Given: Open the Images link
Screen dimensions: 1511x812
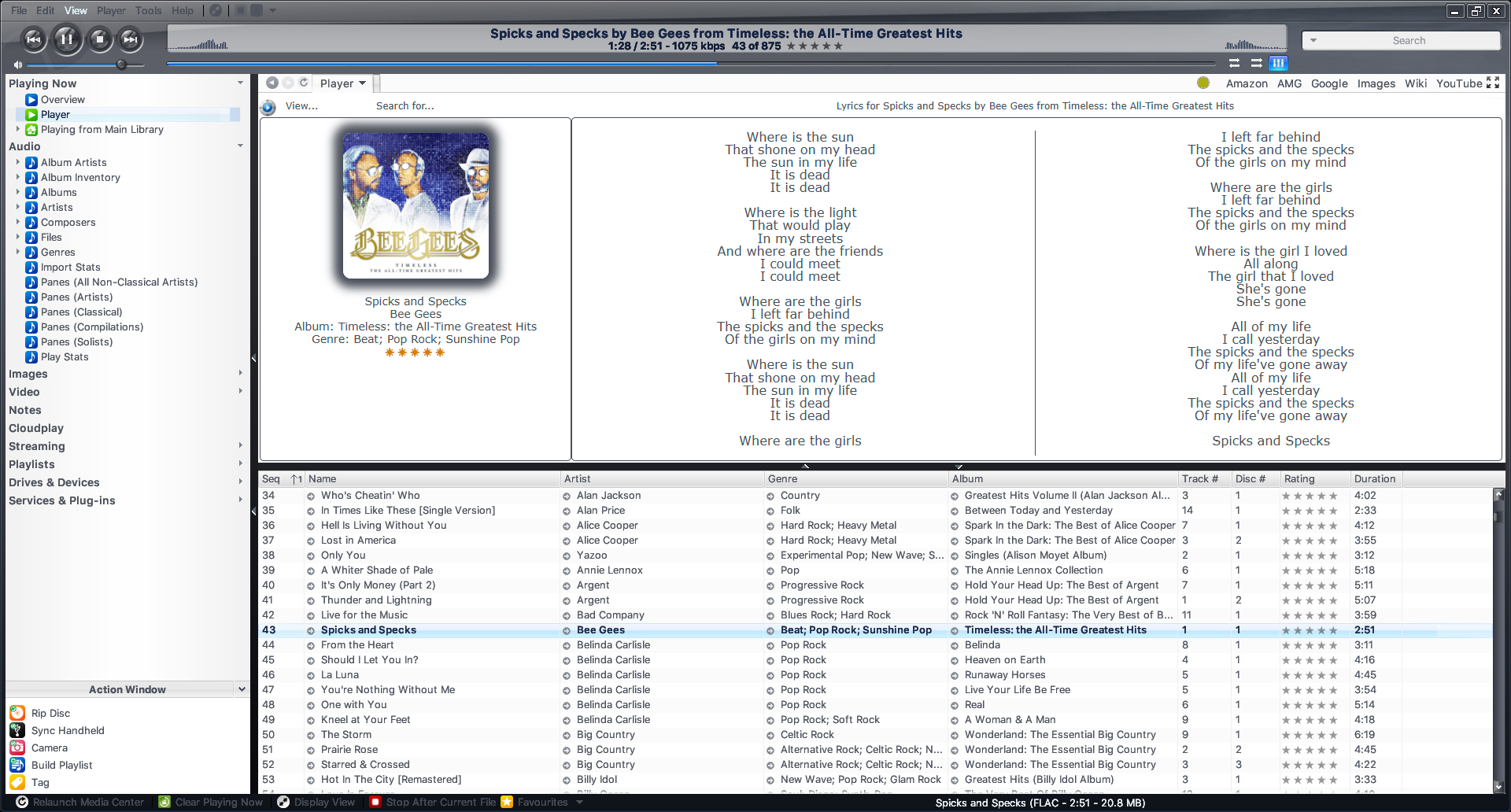Looking at the screenshot, I should [1376, 83].
